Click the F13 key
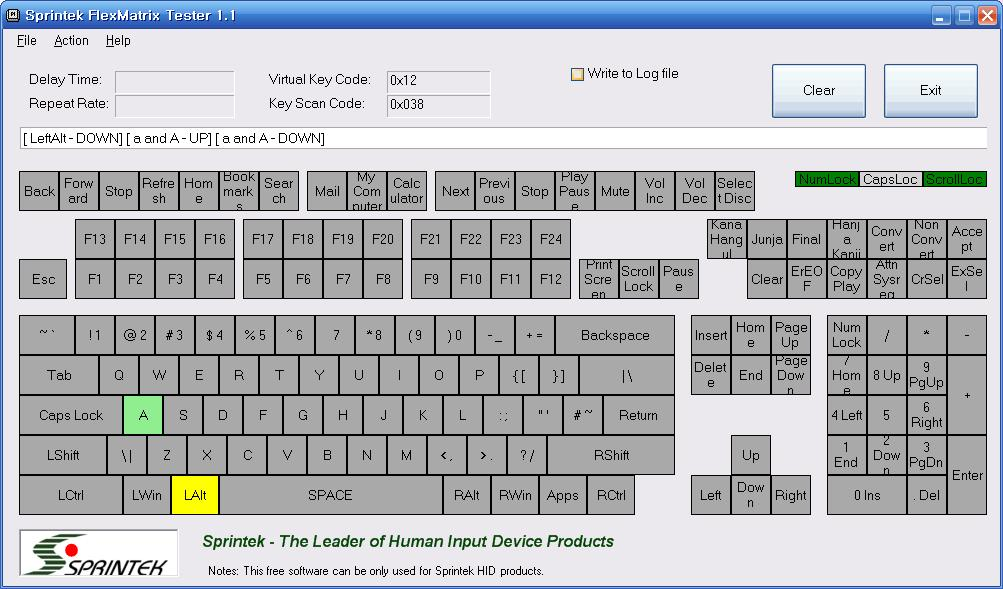Image resolution: width=1003 pixels, height=589 pixels. (x=95, y=239)
